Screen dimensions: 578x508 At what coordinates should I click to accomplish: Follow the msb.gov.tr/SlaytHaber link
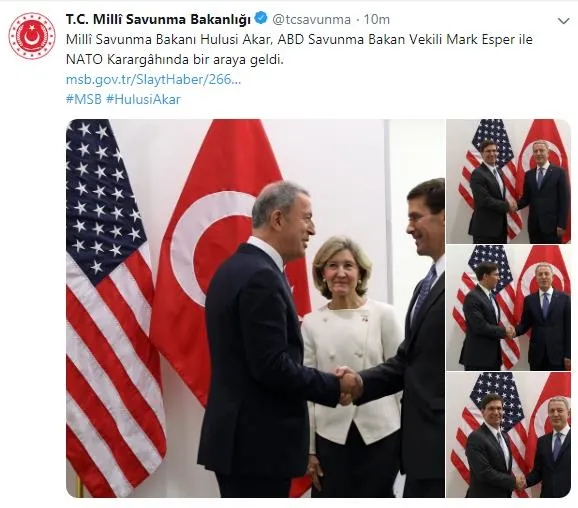point(153,79)
